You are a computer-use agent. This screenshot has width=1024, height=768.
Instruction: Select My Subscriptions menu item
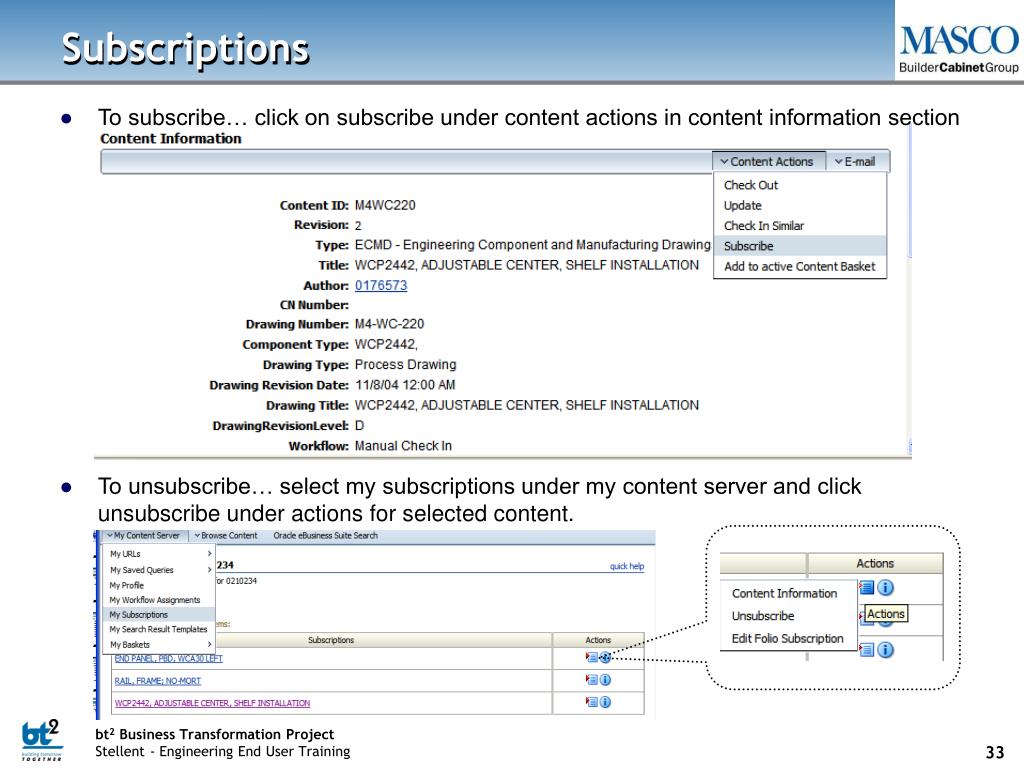pyautogui.click(x=138, y=615)
